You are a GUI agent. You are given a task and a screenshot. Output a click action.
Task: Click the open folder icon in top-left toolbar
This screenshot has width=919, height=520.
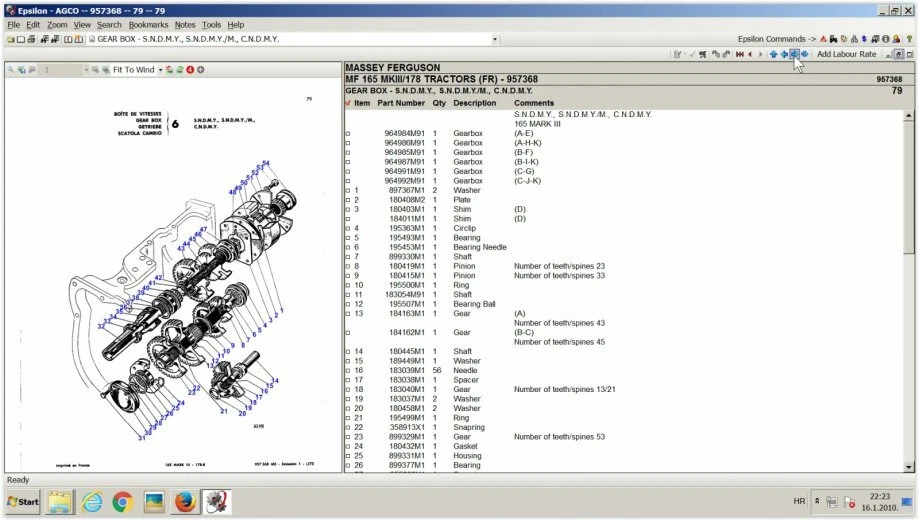[x=11, y=39]
